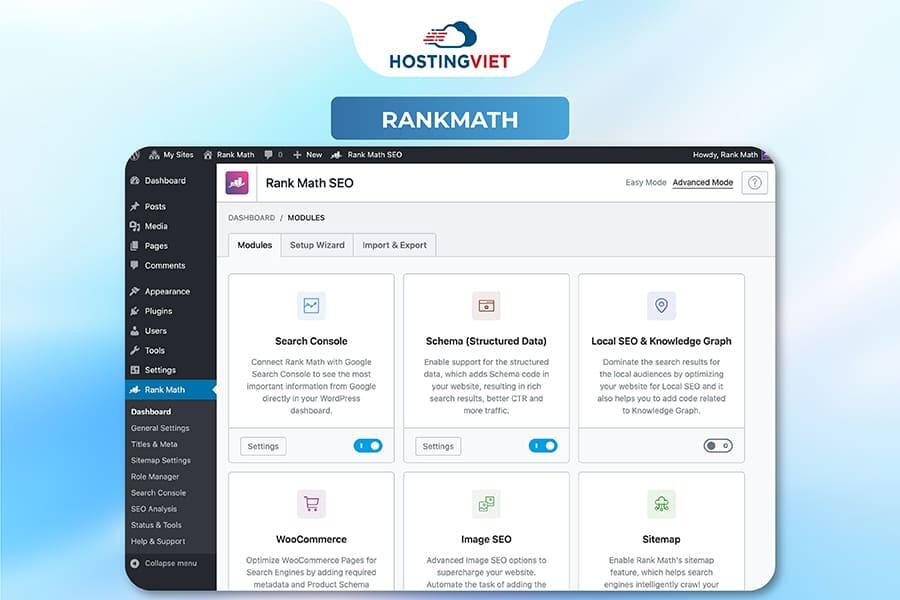This screenshot has height=600, width=900.
Task: Switch to the Setup Wizard tab
Action: point(317,245)
